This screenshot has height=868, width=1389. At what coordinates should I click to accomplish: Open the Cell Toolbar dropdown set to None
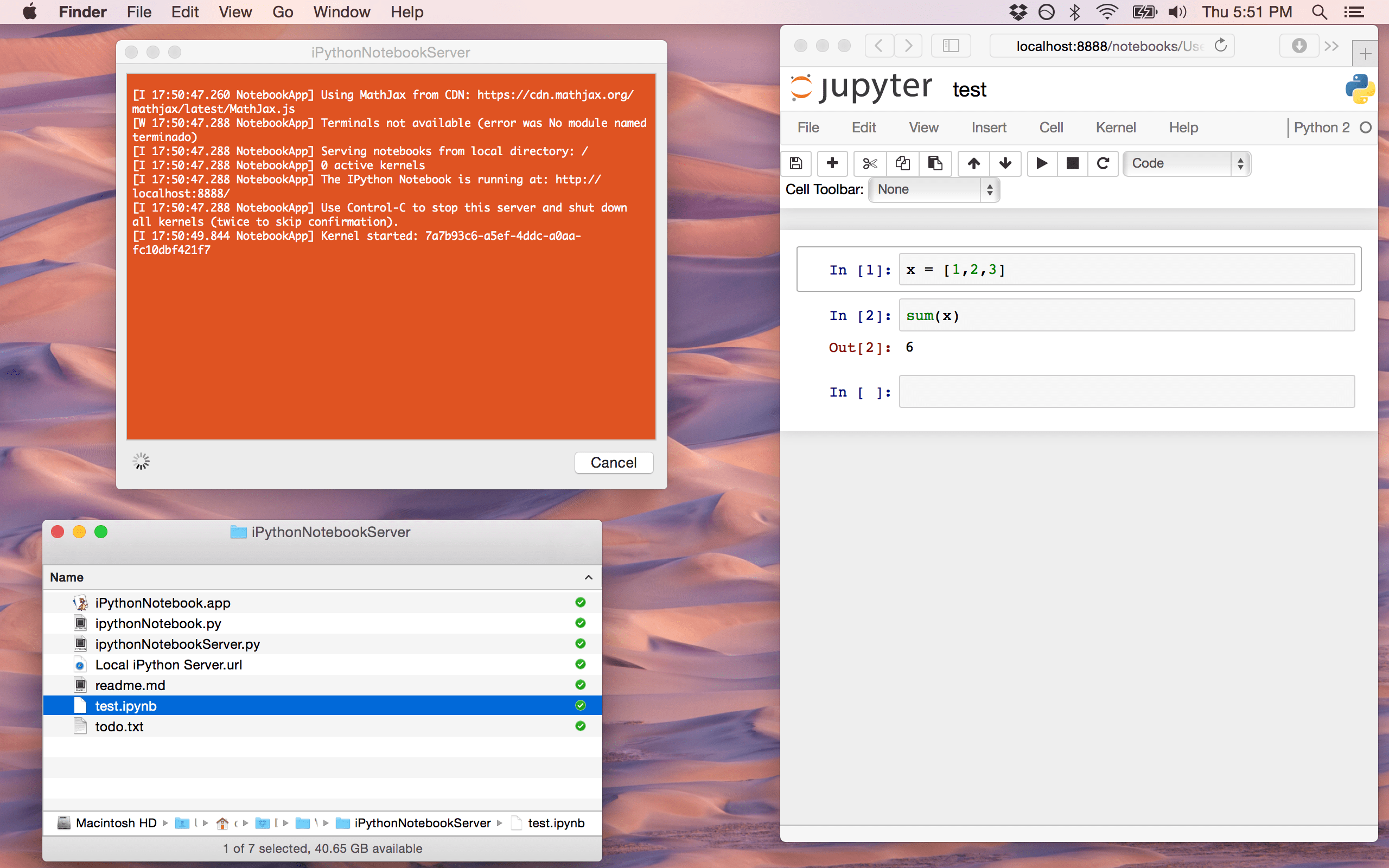pyautogui.click(x=933, y=189)
